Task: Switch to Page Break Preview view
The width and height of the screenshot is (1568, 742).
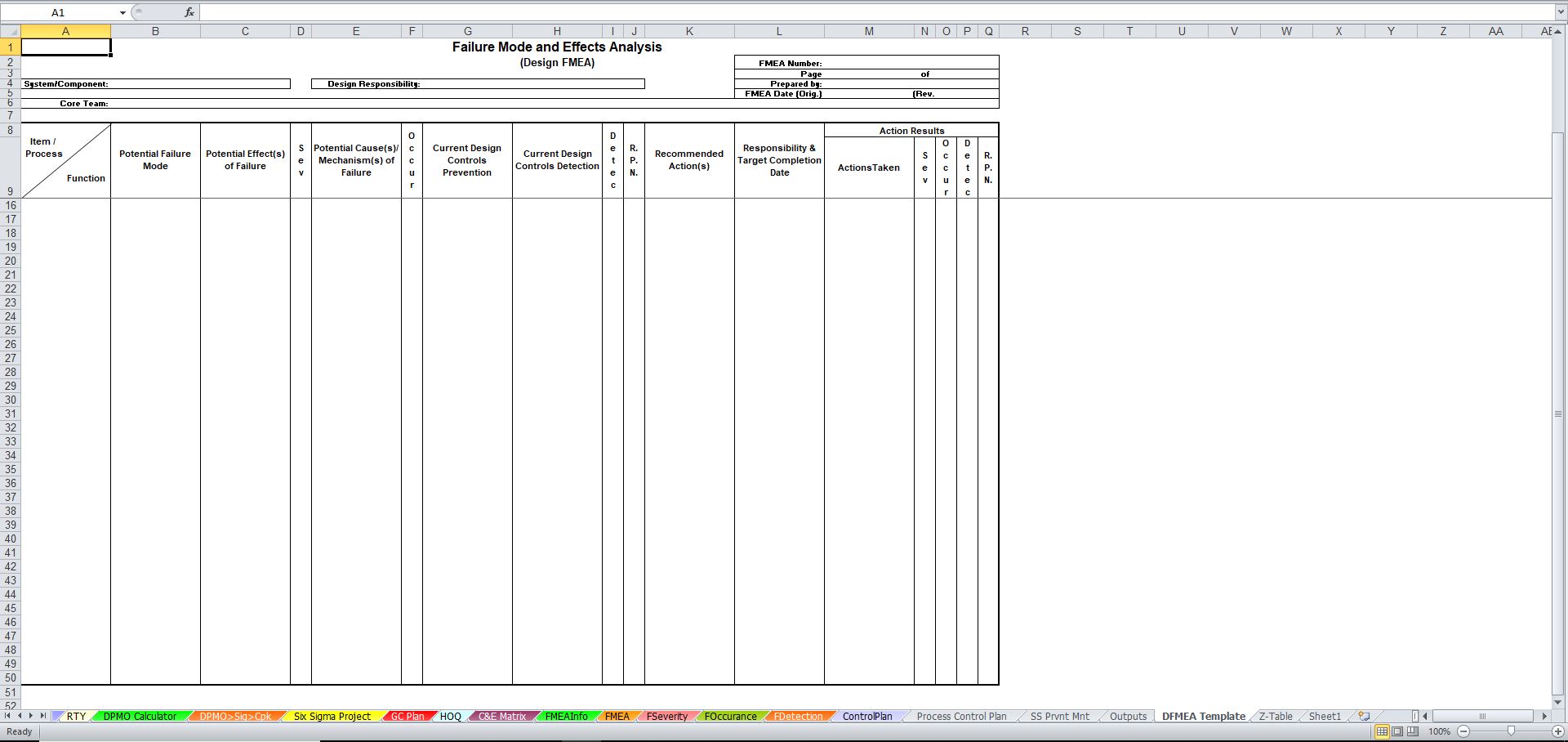Action: (x=1413, y=731)
